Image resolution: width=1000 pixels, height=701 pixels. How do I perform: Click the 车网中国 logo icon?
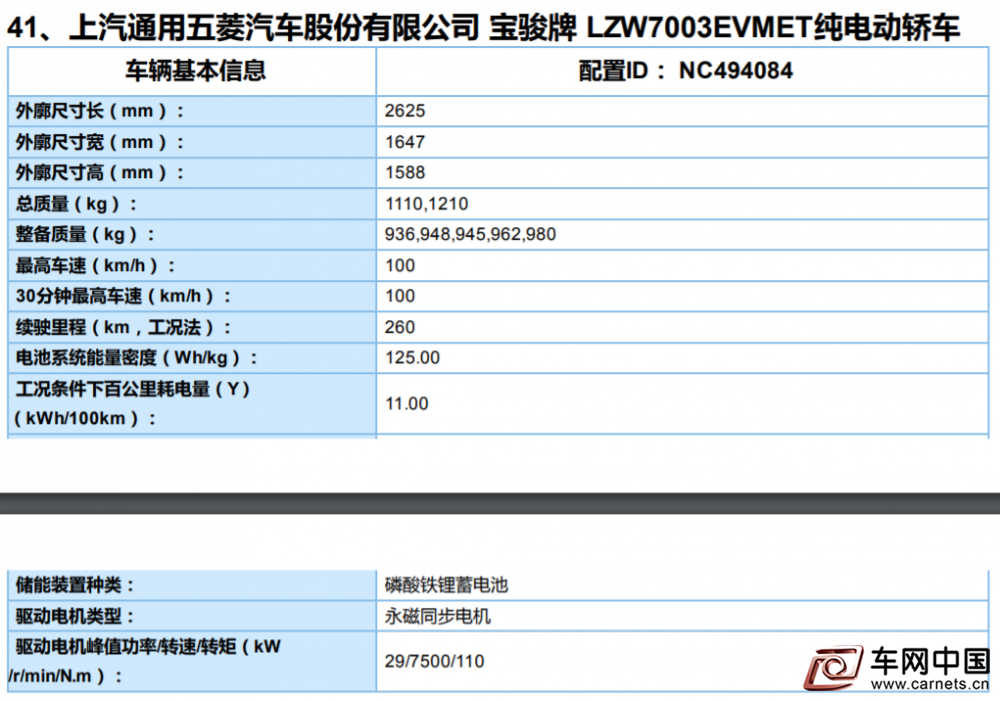click(x=833, y=667)
